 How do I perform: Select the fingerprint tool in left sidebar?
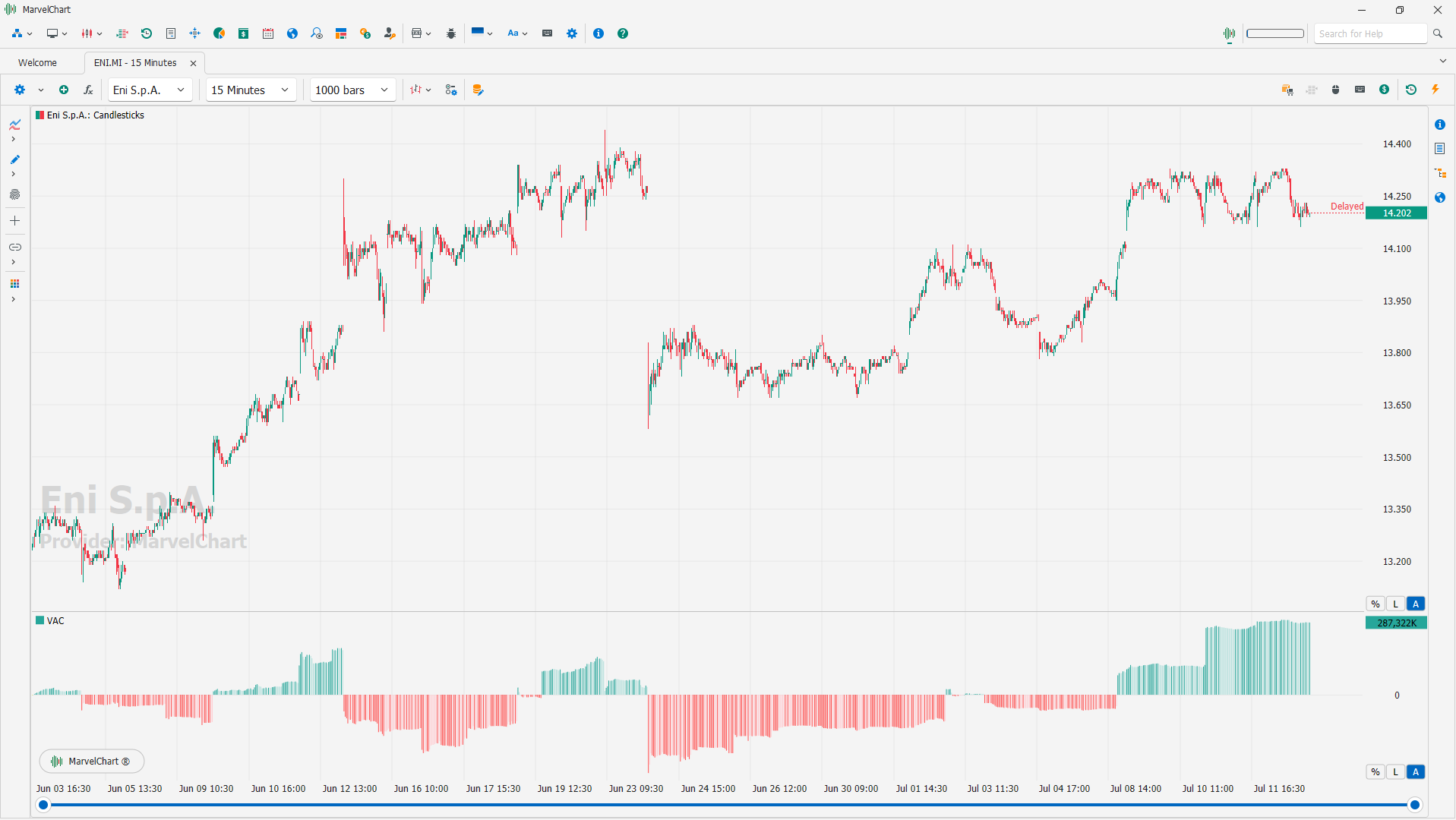pyautogui.click(x=14, y=194)
